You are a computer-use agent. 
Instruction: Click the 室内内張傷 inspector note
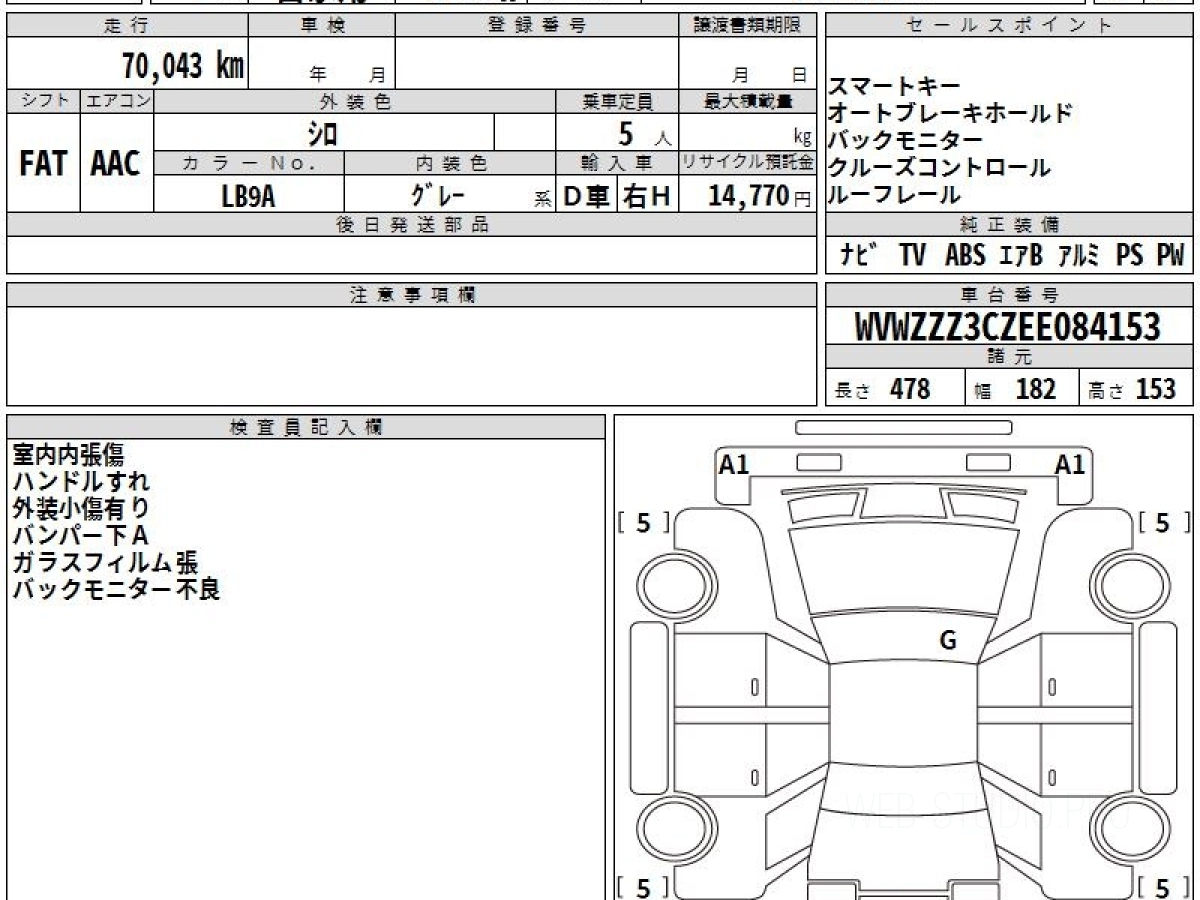point(68,455)
